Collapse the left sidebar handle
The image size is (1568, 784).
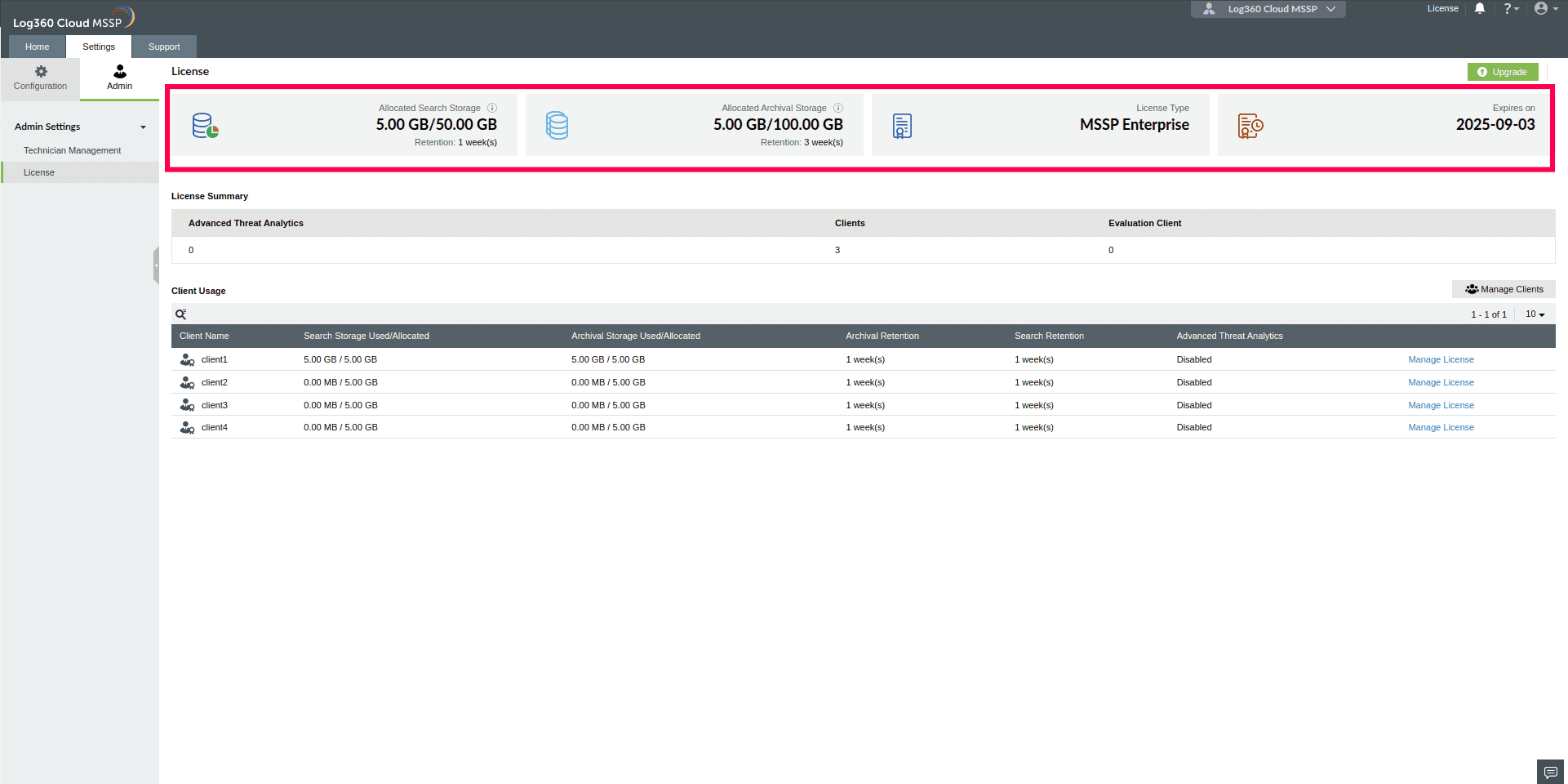pos(156,265)
